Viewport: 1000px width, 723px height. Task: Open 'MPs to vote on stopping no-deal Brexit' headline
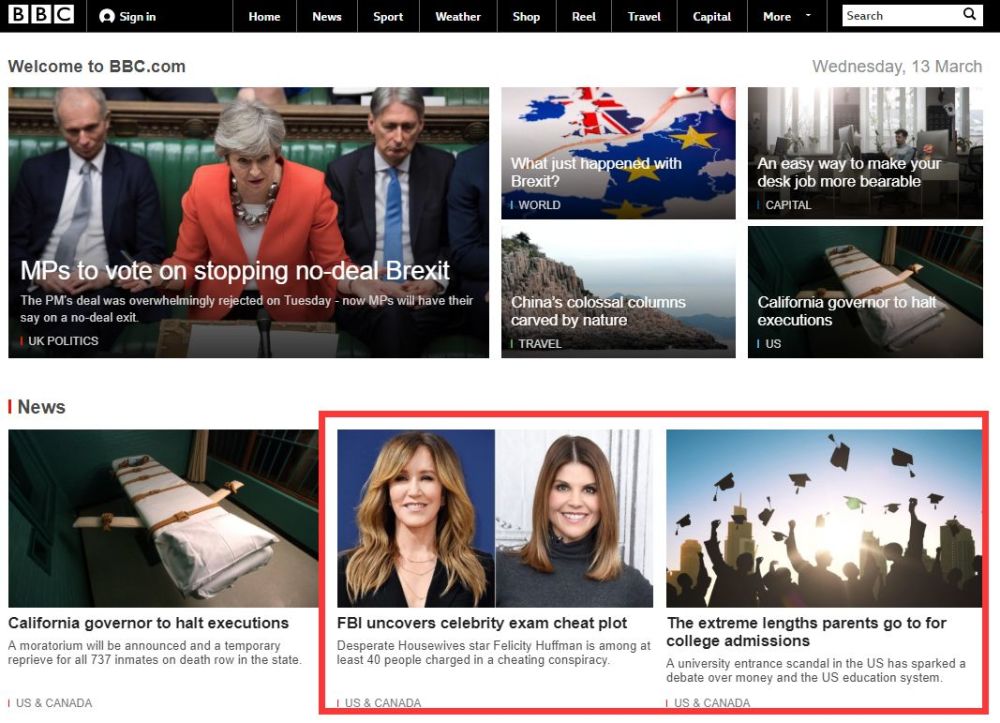pos(235,271)
